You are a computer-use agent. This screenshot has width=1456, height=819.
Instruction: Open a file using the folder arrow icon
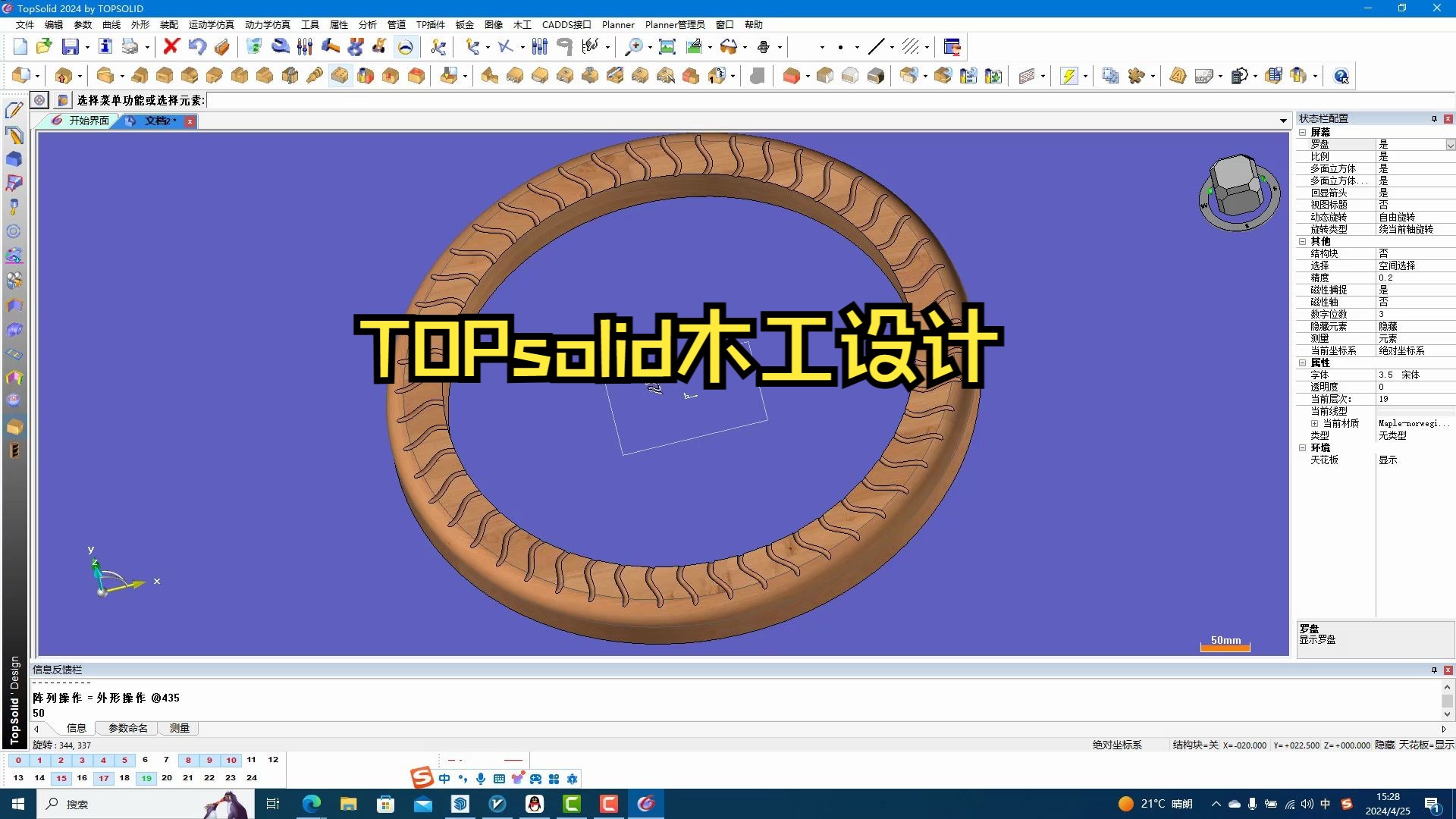click(44, 47)
